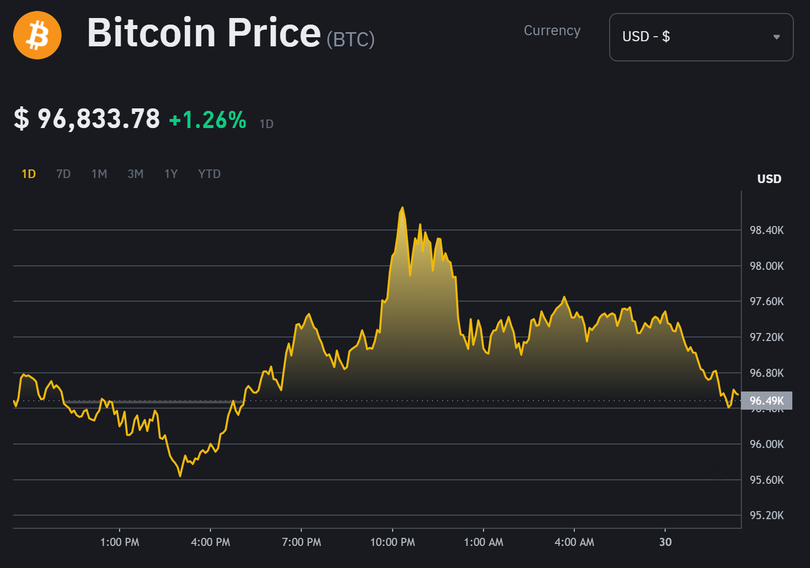The height and width of the screenshot is (568, 810).
Task: View the YTD price chart
Action: point(209,174)
